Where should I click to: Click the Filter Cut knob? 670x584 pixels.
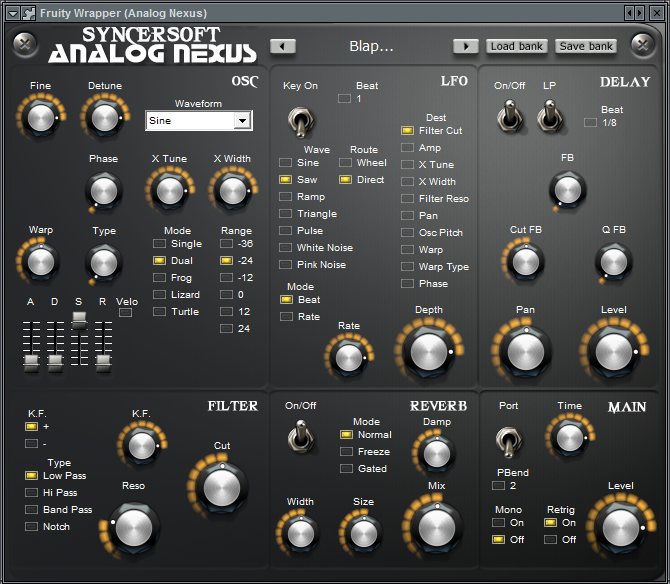pos(222,488)
